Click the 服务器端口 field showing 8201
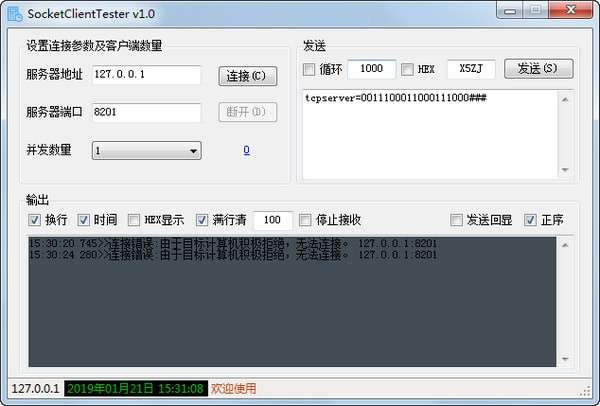The height and width of the screenshot is (406, 600). [x=146, y=113]
